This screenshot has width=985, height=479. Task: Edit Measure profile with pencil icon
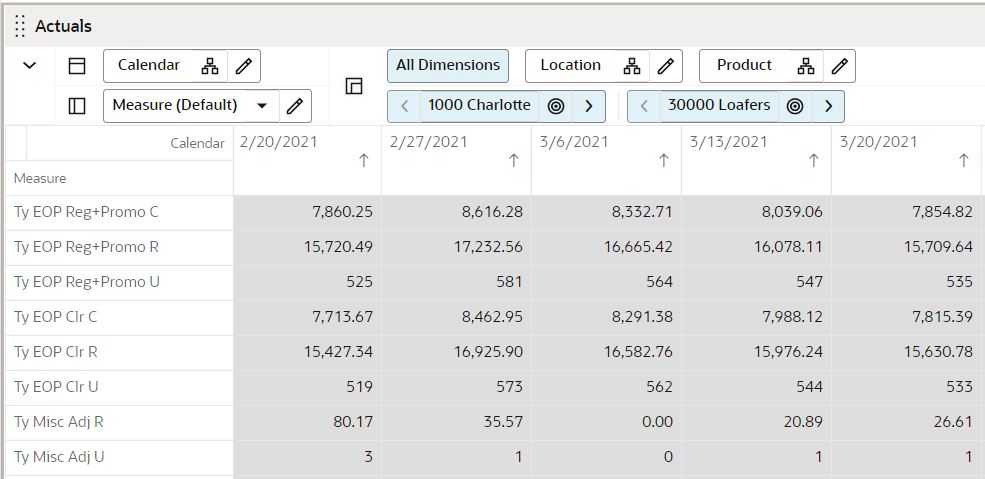pyautogui.click(x=295, y=106)
